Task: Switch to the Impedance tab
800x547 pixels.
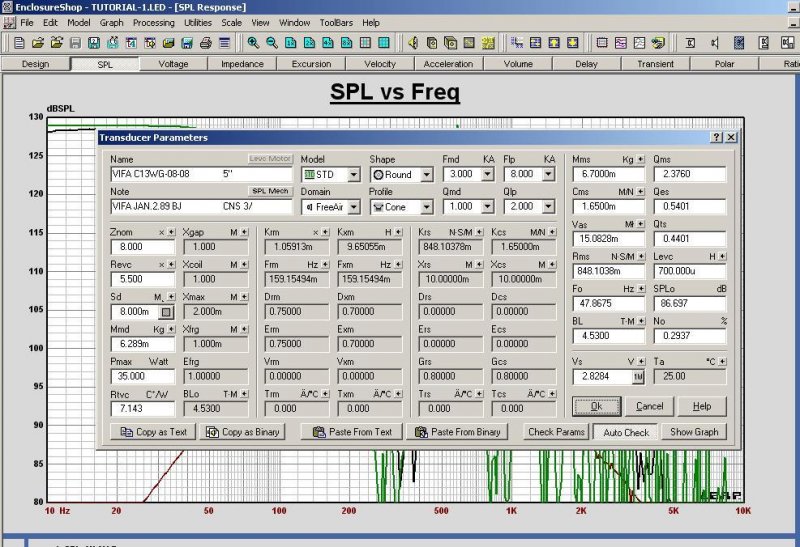Action: click(242, 64)
